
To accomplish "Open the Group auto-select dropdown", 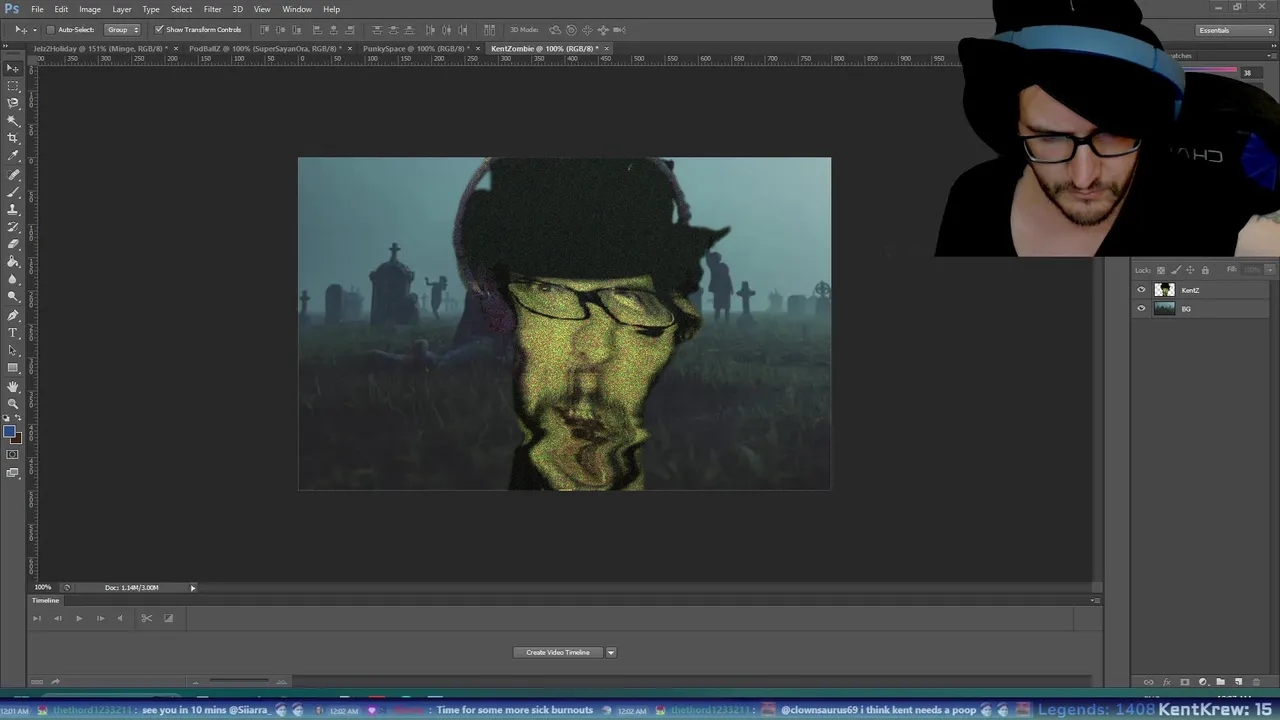I will (x=123, y=30).
